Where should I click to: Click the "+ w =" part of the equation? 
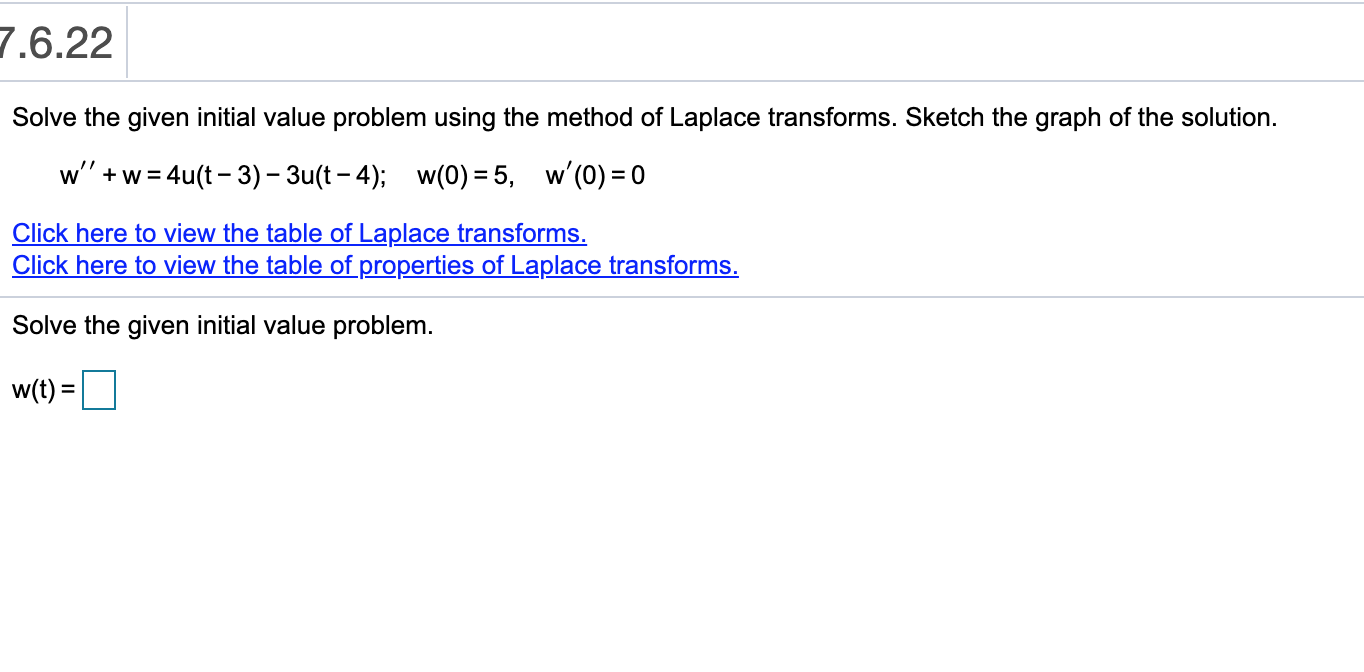point(131,177)
